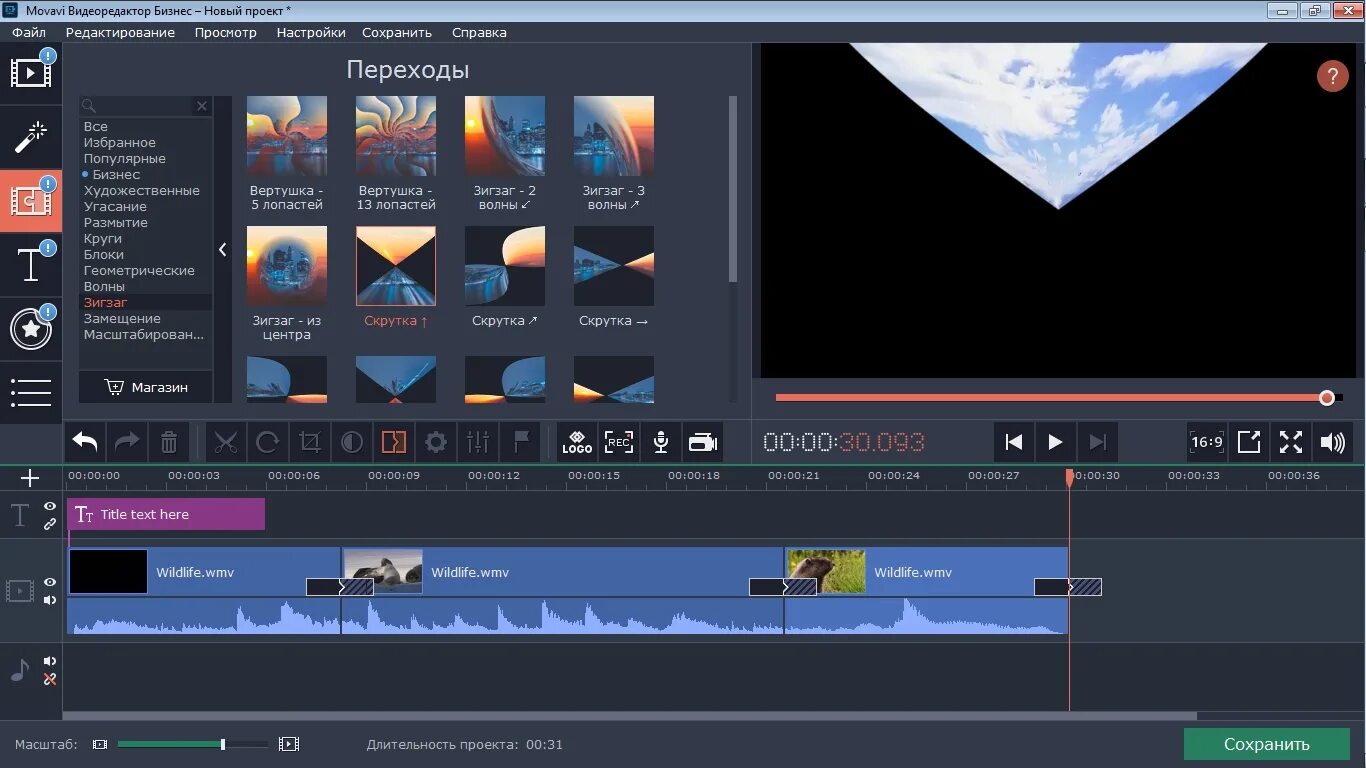The height and width of the screenshot is (768, 1366).
Task: Click the plus Add track button
Action: click(x=30, y=478)
